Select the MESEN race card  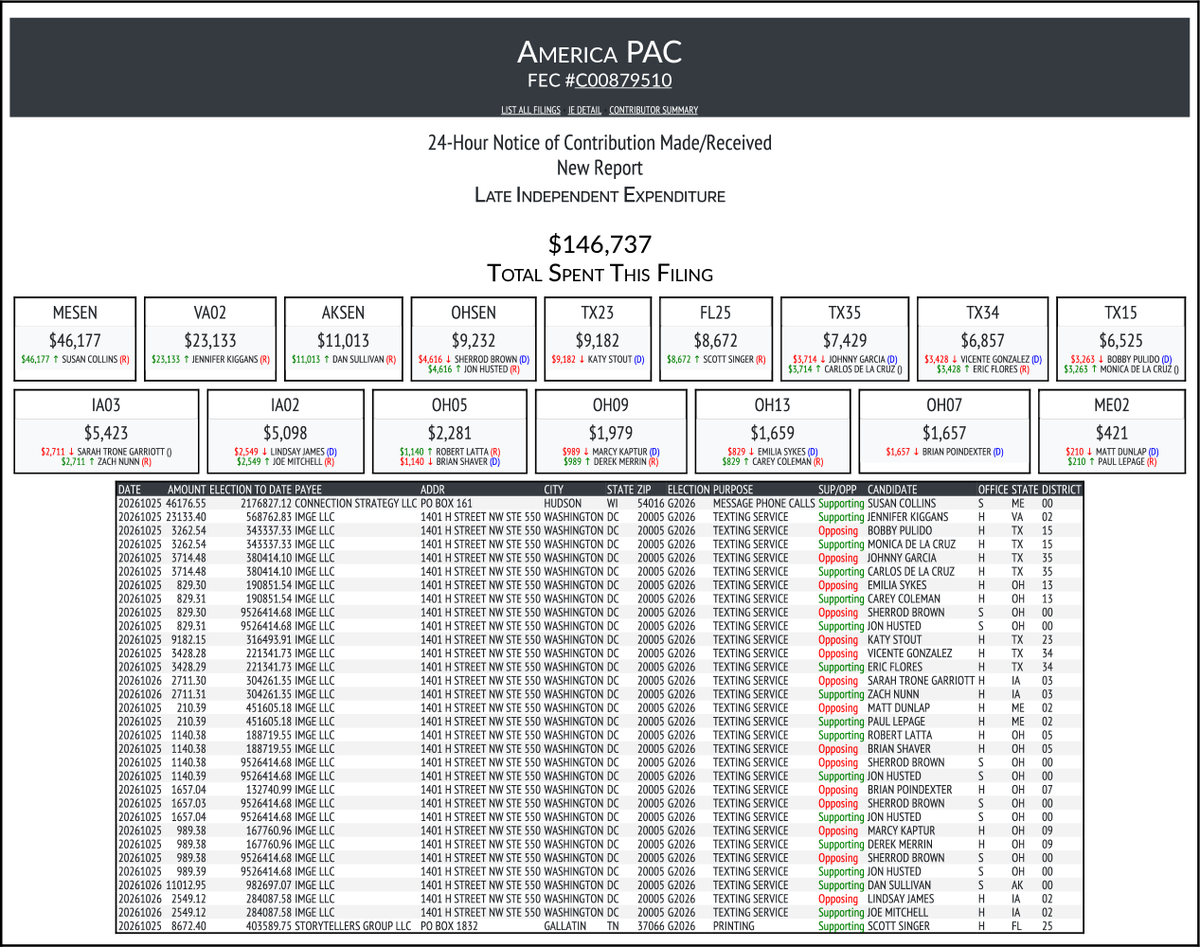pos(75,337)
